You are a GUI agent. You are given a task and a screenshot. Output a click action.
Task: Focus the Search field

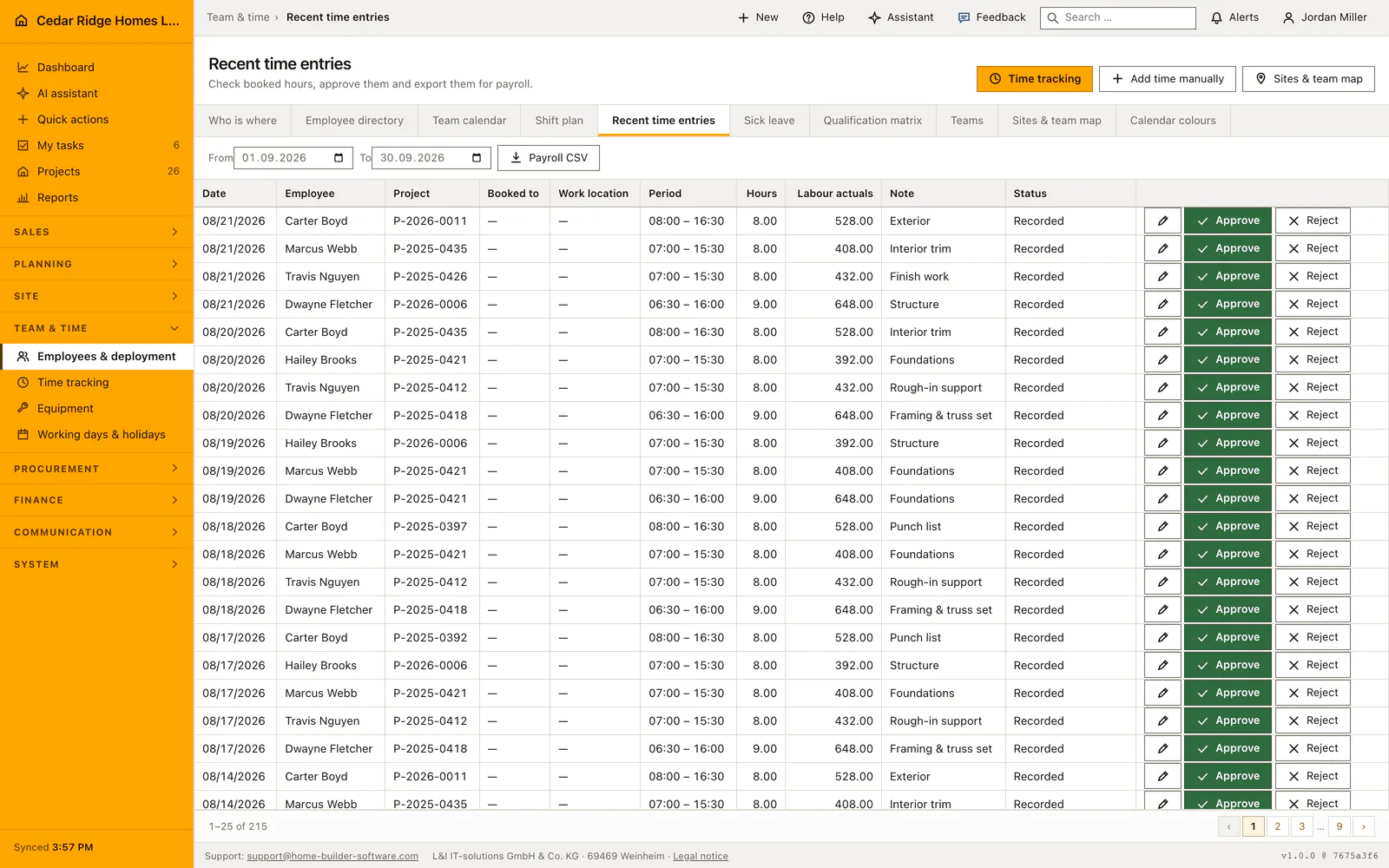[1118, 17]
